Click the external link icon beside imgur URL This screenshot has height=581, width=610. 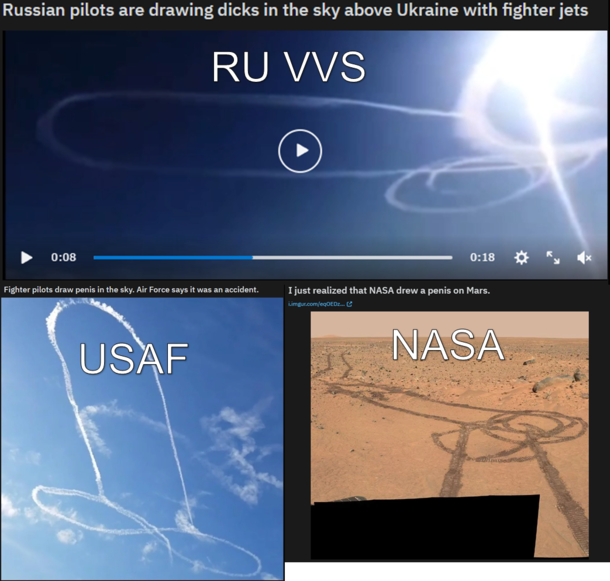click(x=349, y=304)
